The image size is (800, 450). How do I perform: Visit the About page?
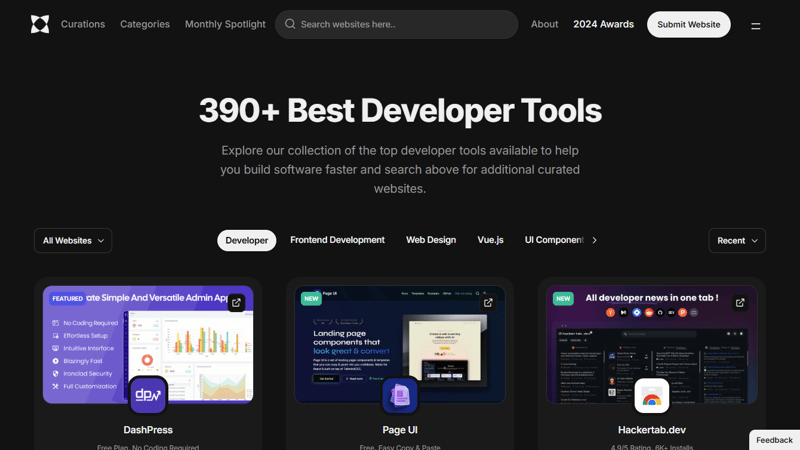click(x=544, y=24)
